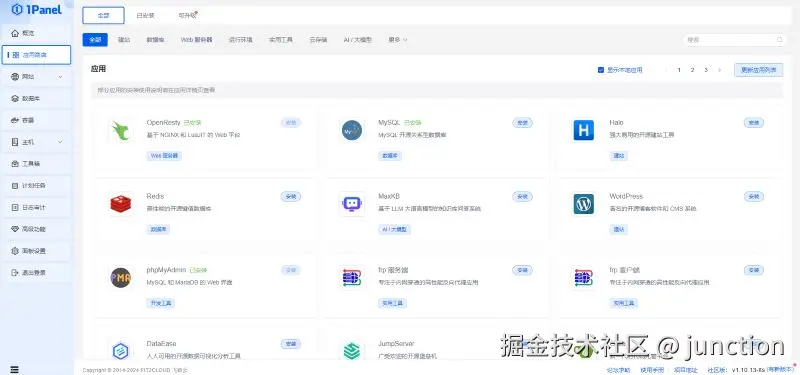Click the Website globe icon in sidebar
Screen dimensions: 800x375
click(15, 77)
